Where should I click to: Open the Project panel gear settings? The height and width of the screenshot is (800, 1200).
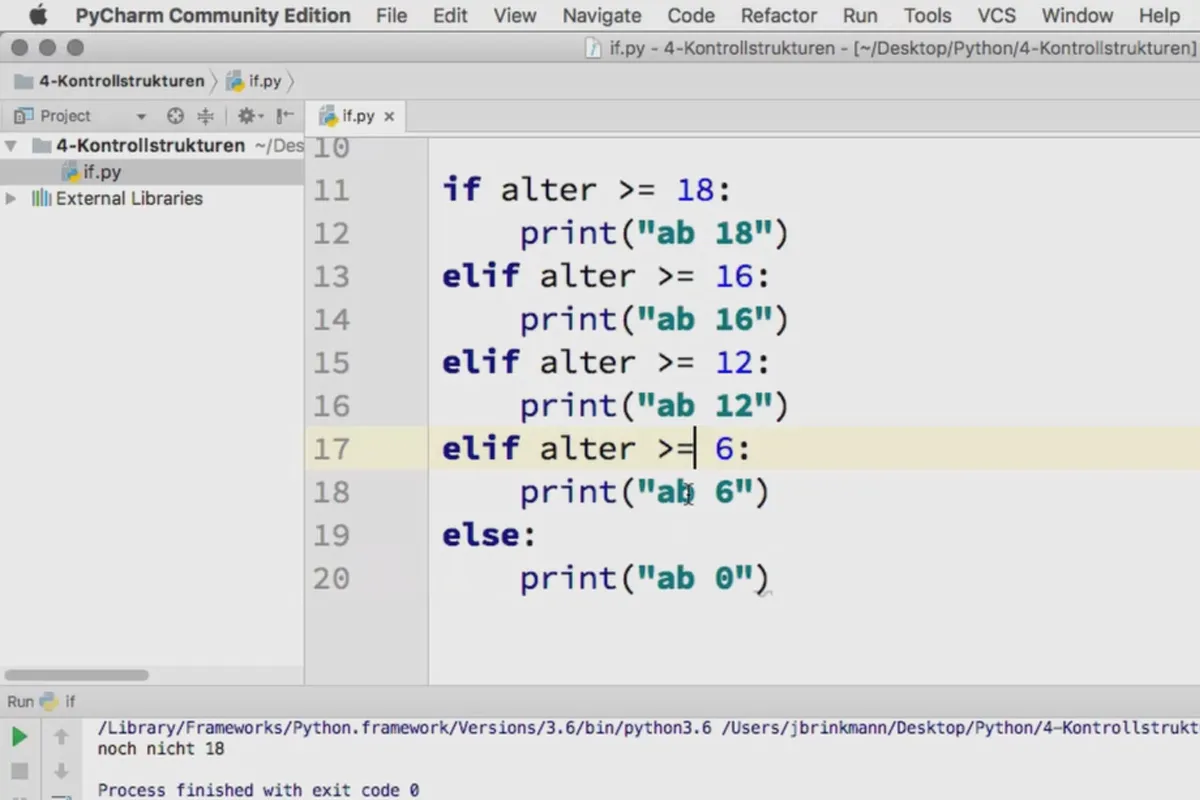(x=246, y=116)
